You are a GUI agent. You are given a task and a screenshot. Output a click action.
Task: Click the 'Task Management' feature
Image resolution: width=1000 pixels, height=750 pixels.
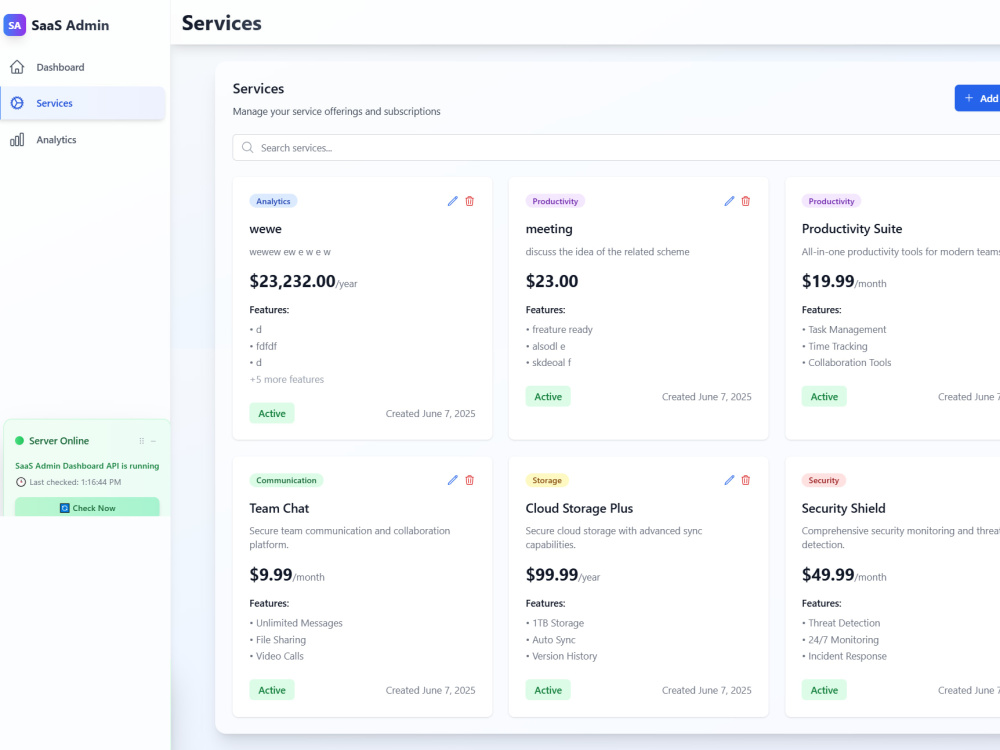click(x=847, y=330)
